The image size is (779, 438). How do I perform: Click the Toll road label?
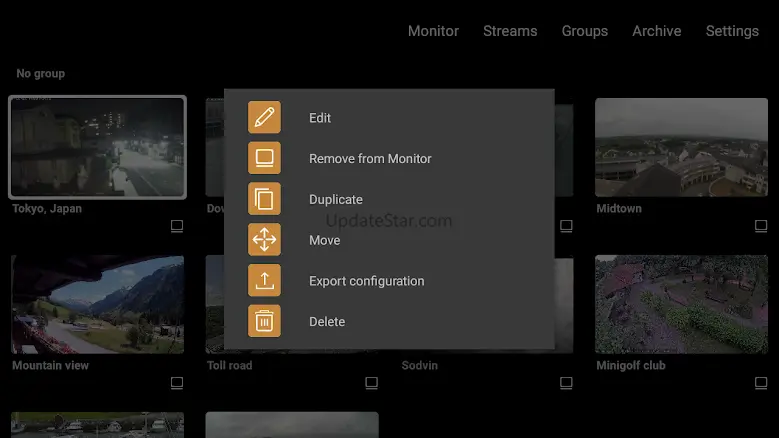[230, 365]
